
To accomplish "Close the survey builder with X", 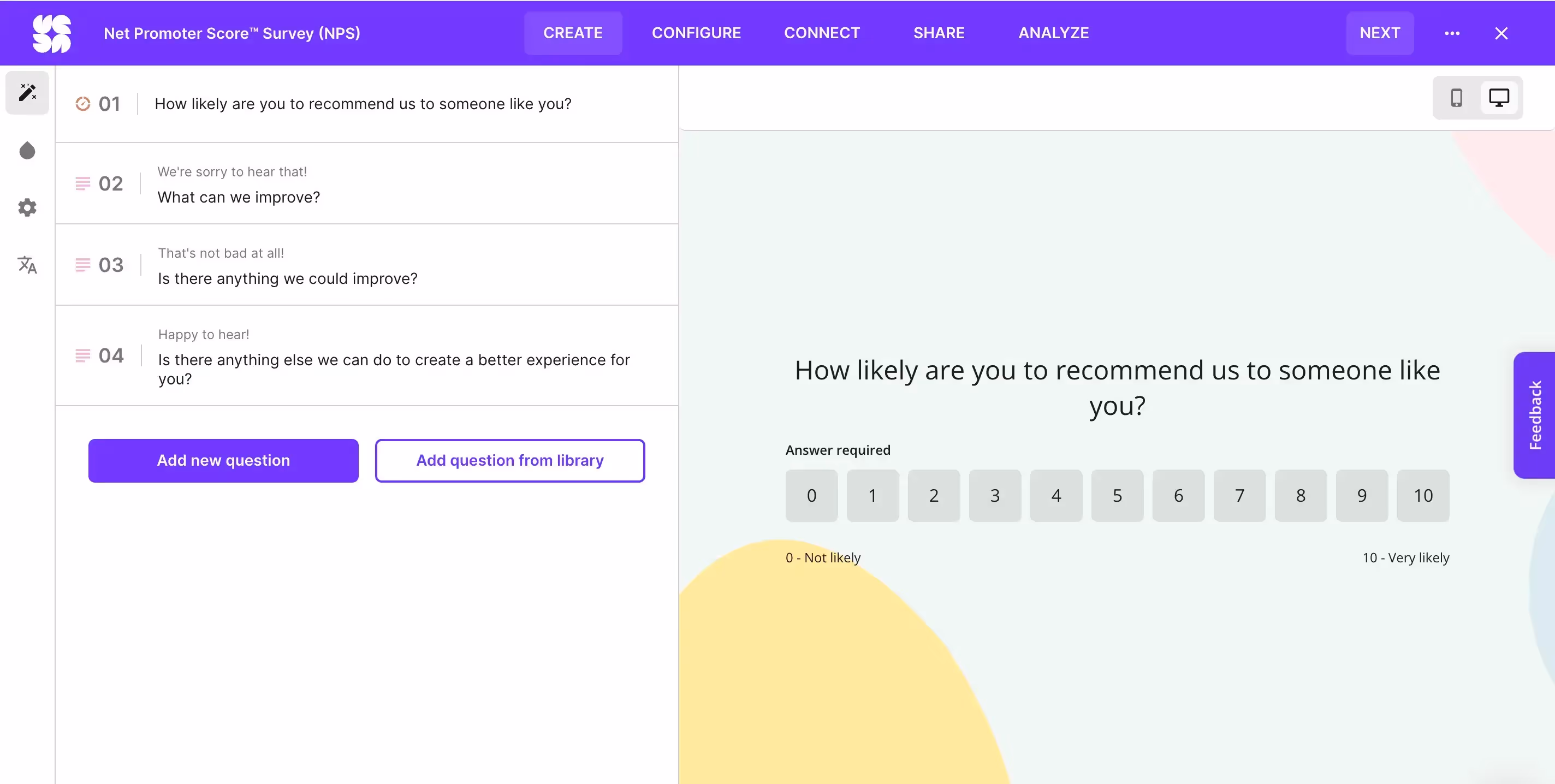I will point(1501,33).
